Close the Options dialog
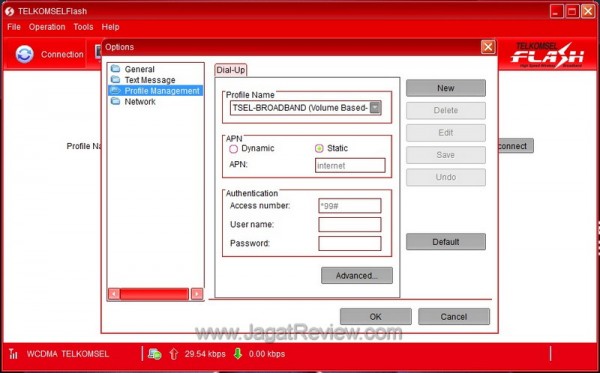The width and height of the screenshot is (600, 373). 488,47
